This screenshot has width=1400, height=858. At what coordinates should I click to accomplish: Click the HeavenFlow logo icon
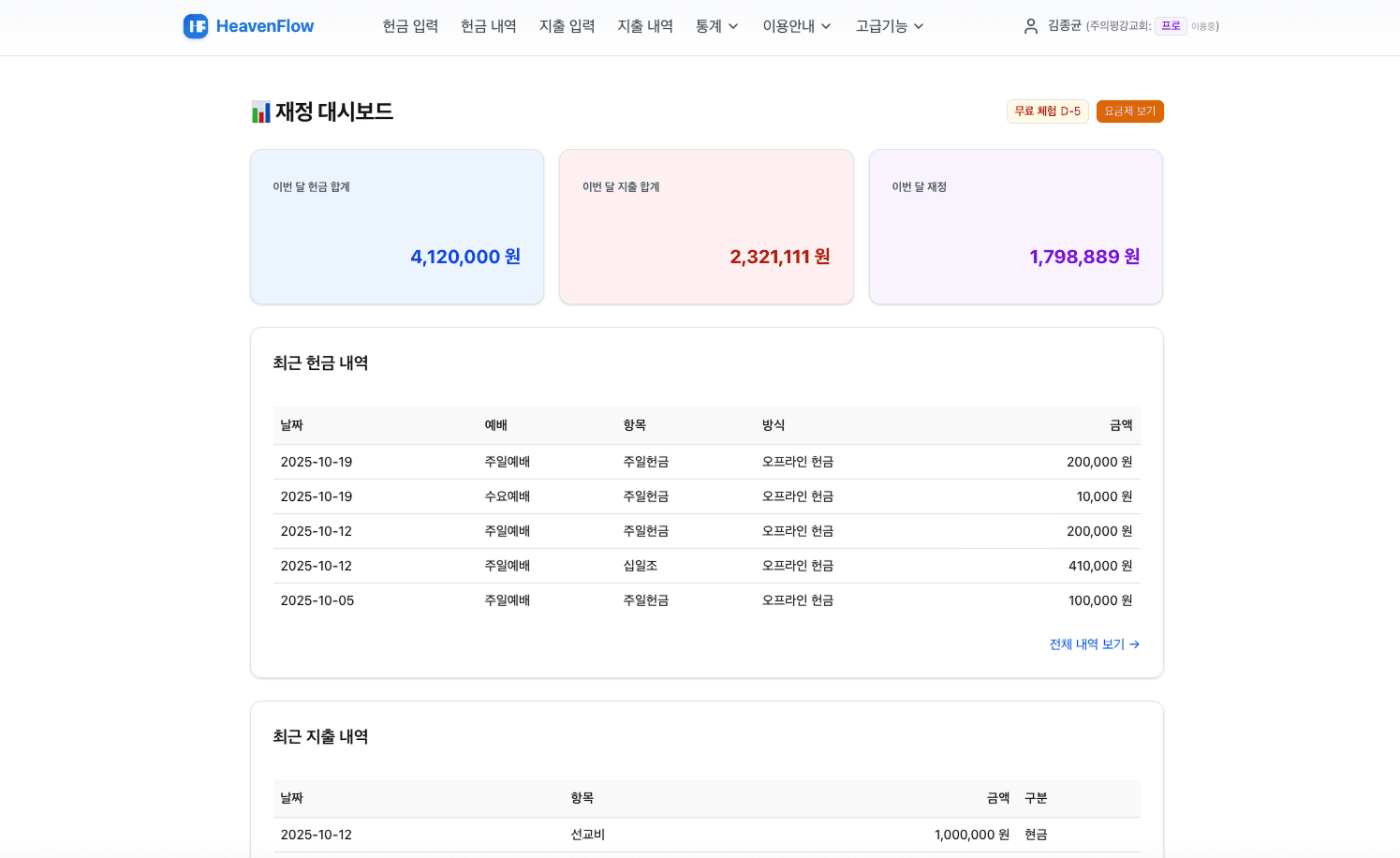pyautogui.click(x=195, y=25)
